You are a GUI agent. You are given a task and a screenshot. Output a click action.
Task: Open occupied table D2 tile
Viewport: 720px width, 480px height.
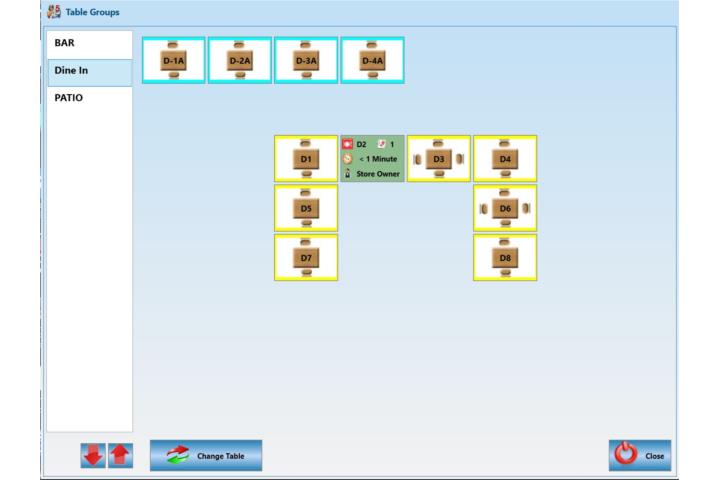372,158
